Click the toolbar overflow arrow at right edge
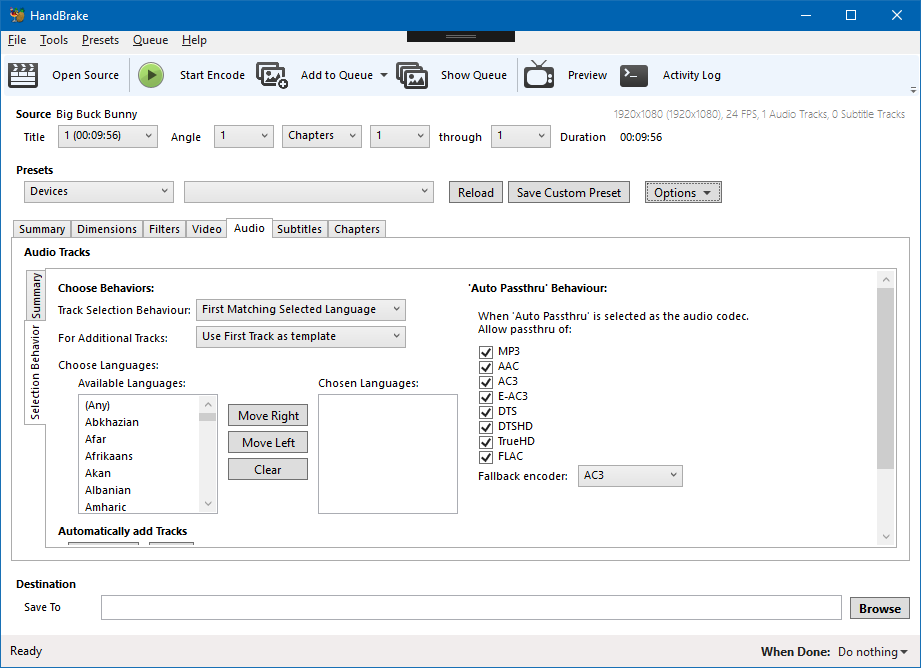This screenshot has width=921, height=668. pyautogui.click(x=913, y=90)
